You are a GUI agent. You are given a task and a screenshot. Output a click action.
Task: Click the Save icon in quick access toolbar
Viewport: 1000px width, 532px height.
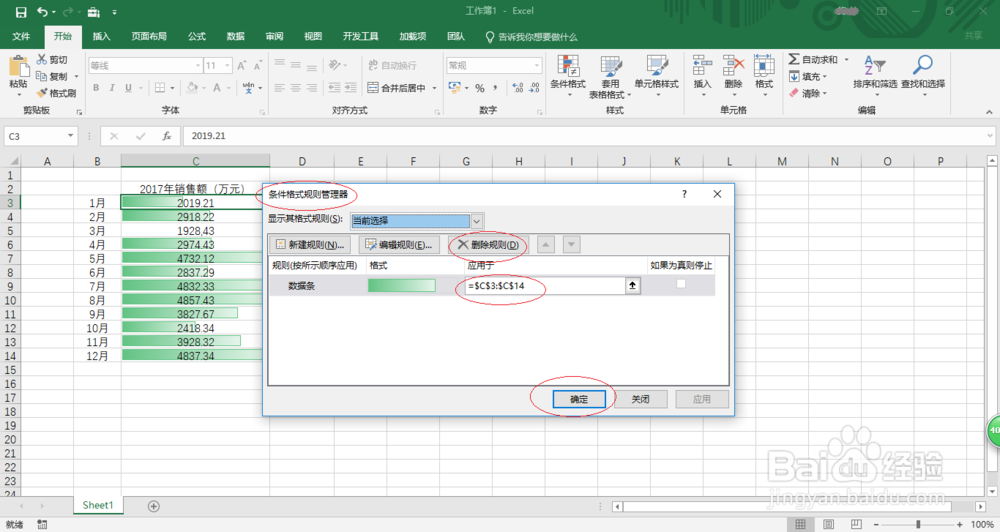(x=21, y=12)
